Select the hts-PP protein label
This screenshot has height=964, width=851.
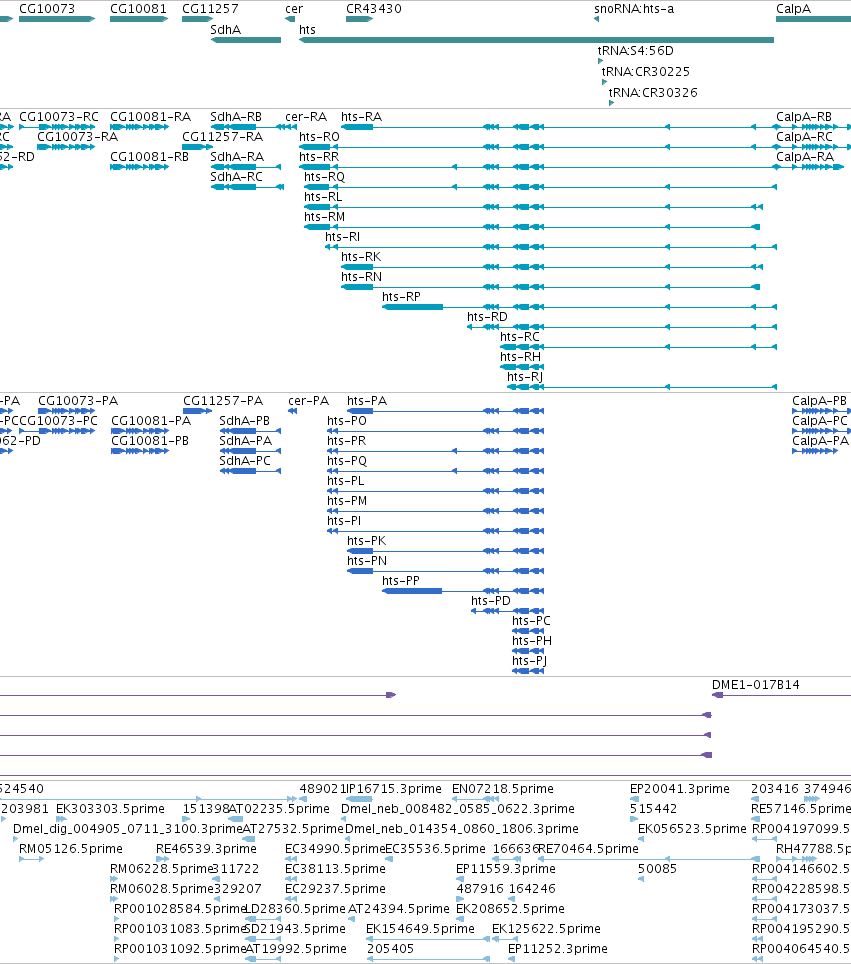click(x=401, y=581)
